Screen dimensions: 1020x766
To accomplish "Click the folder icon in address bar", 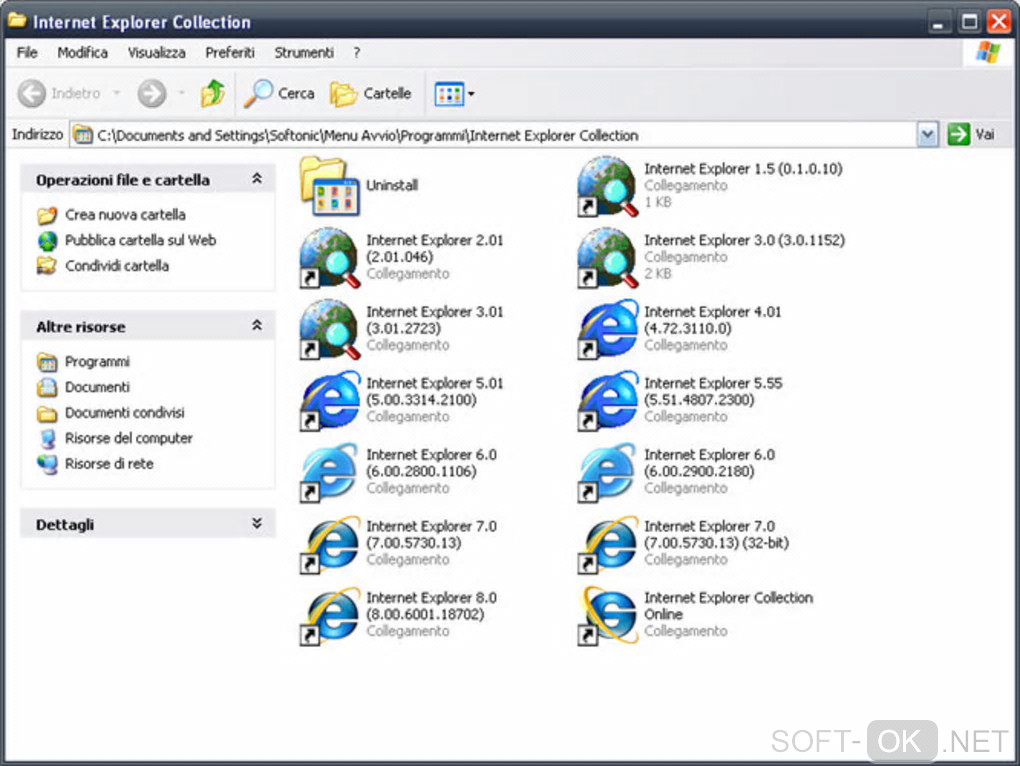I will [x=83, y=135].
